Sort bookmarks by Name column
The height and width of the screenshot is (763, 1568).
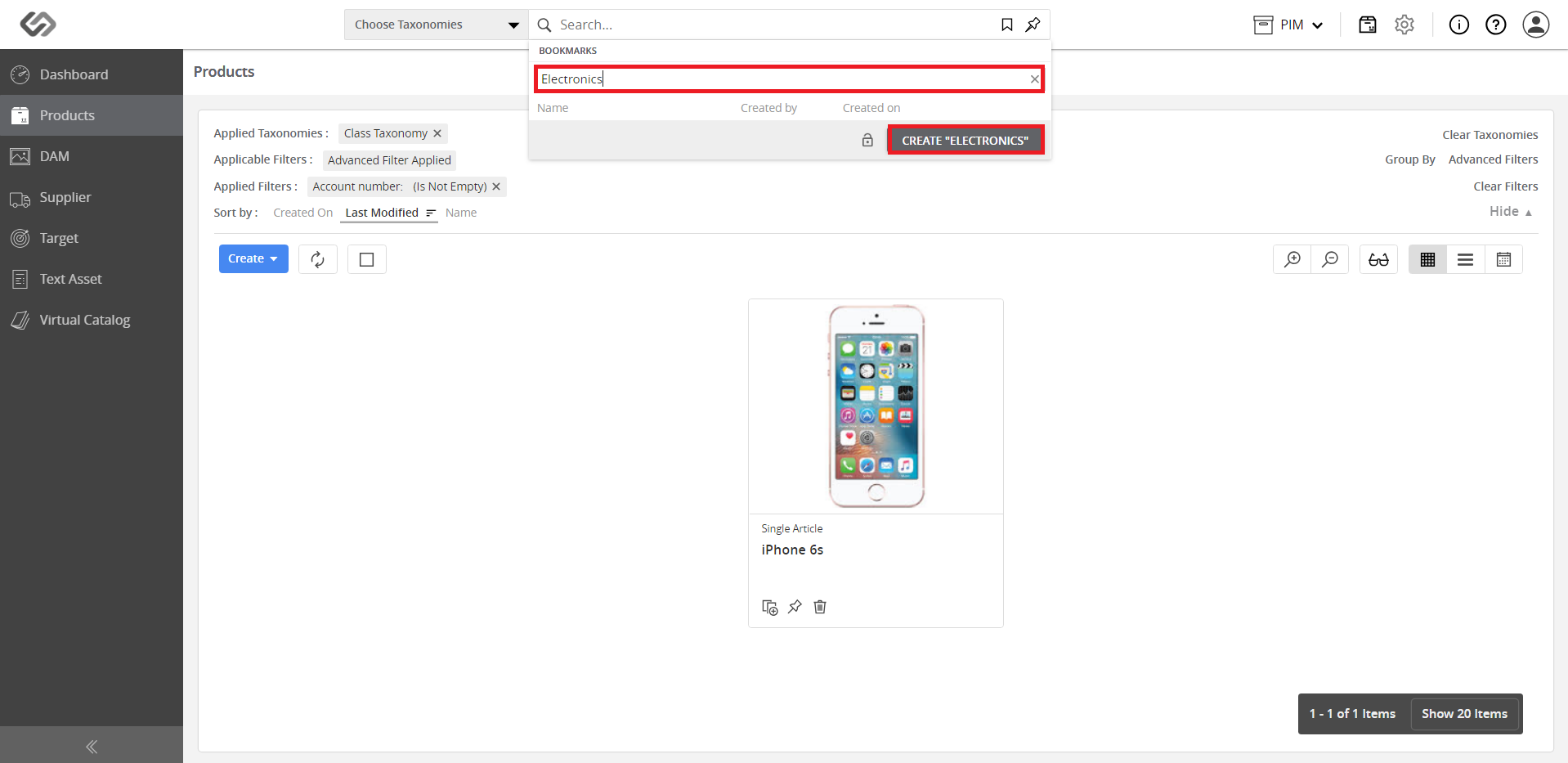point(553,108)
